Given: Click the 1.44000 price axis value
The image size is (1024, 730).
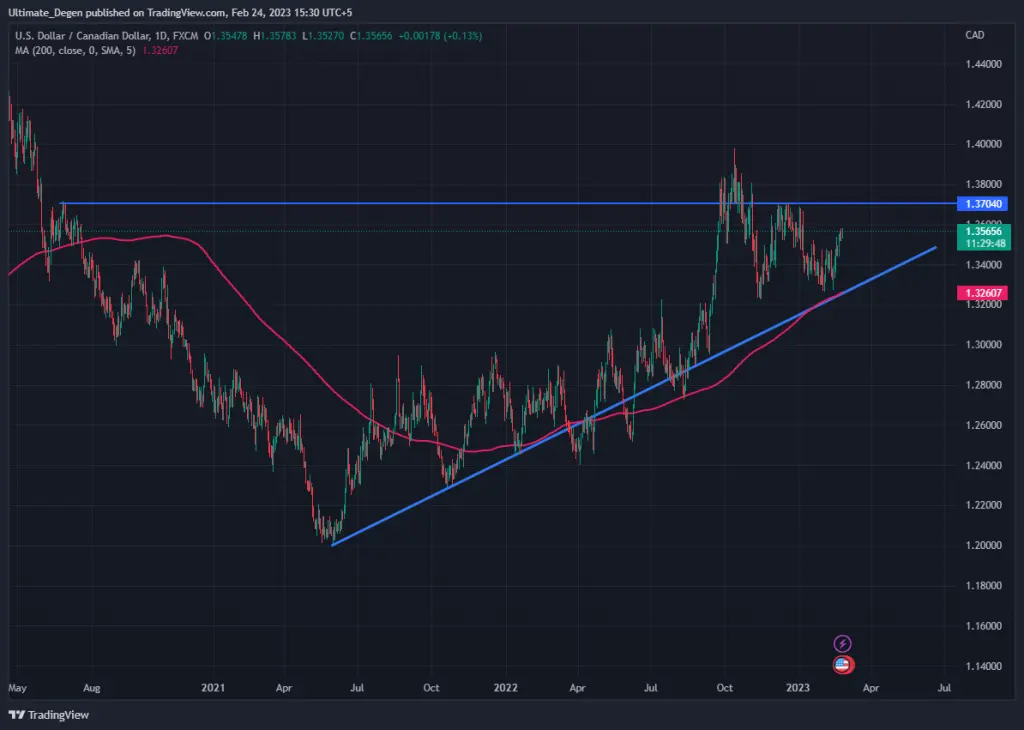Looking at the screenshot, I should 984,64.
